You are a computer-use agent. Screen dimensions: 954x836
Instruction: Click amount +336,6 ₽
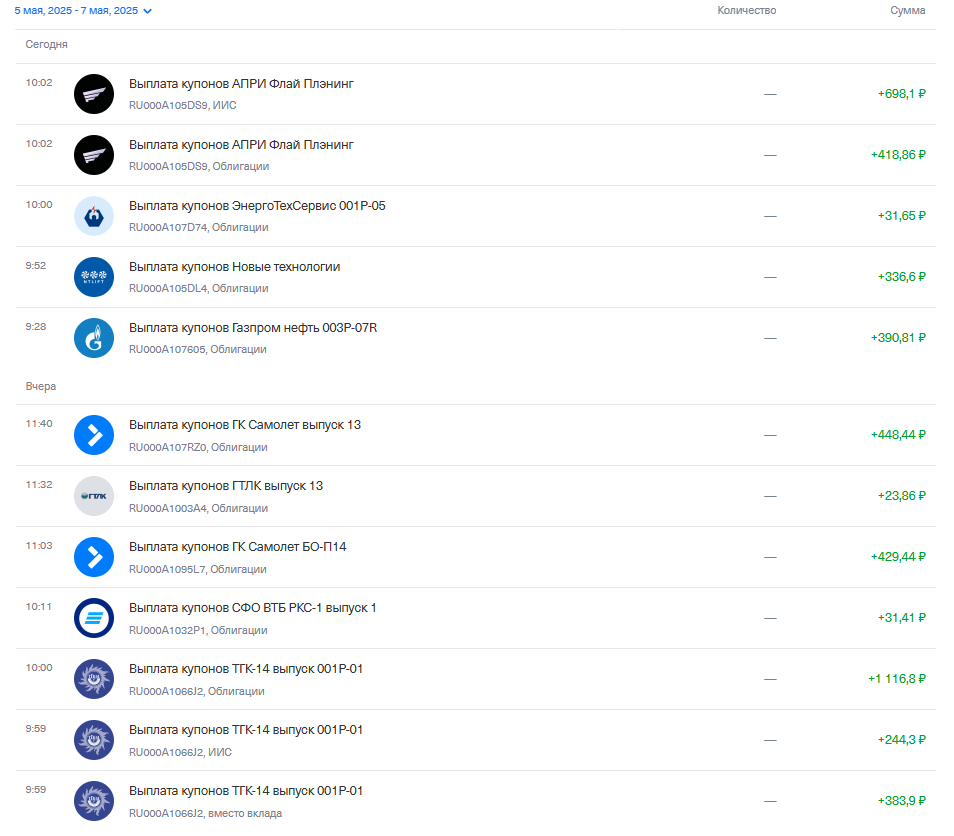[901, 276]
